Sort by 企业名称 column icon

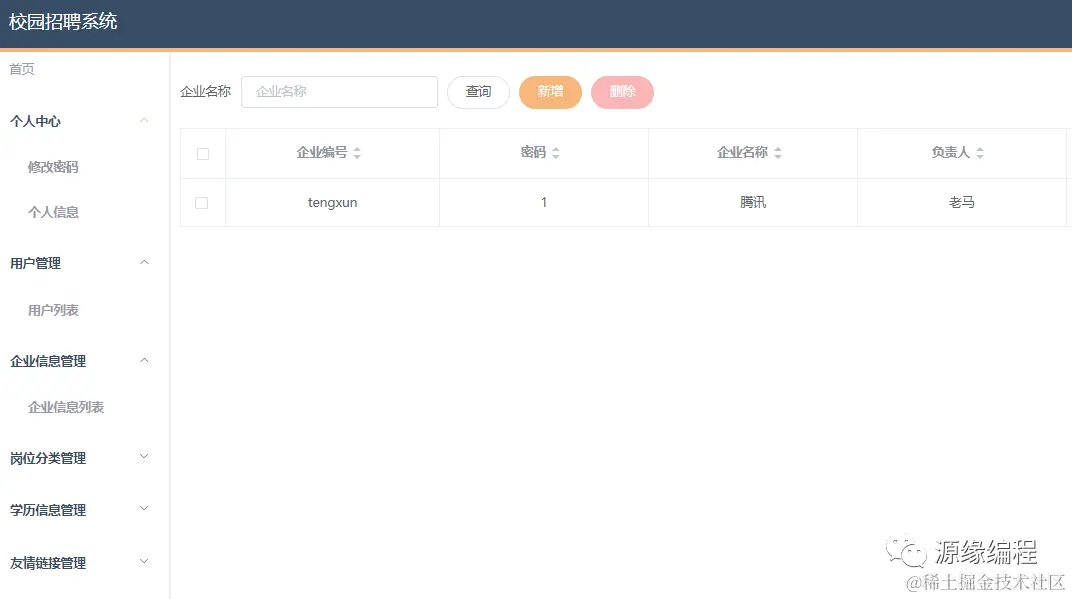[x=778, y=153]
